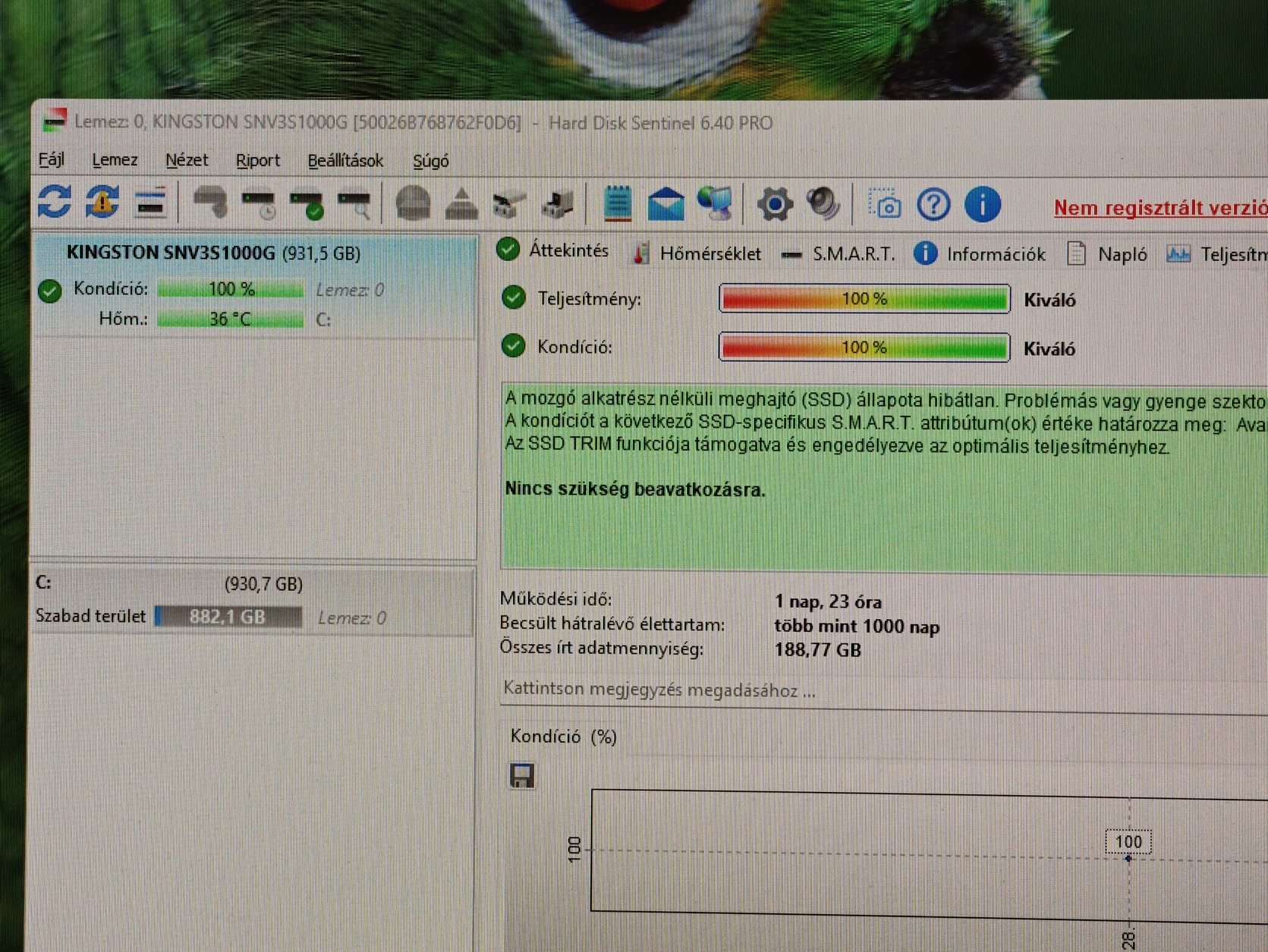Viewport: 1268px width, 952px height.
Task: Click the blue question mark help icon
Action: pos(933,205)
